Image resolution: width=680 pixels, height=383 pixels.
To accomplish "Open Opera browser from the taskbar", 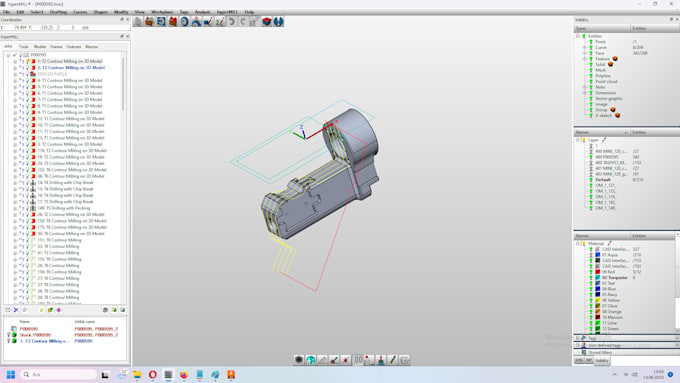I will click(x=153, y=374).
